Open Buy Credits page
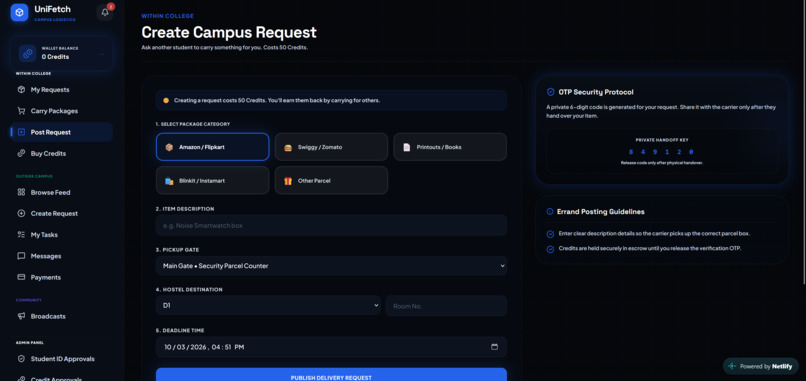This screenshot has width=806, height=381. point(62,153)
